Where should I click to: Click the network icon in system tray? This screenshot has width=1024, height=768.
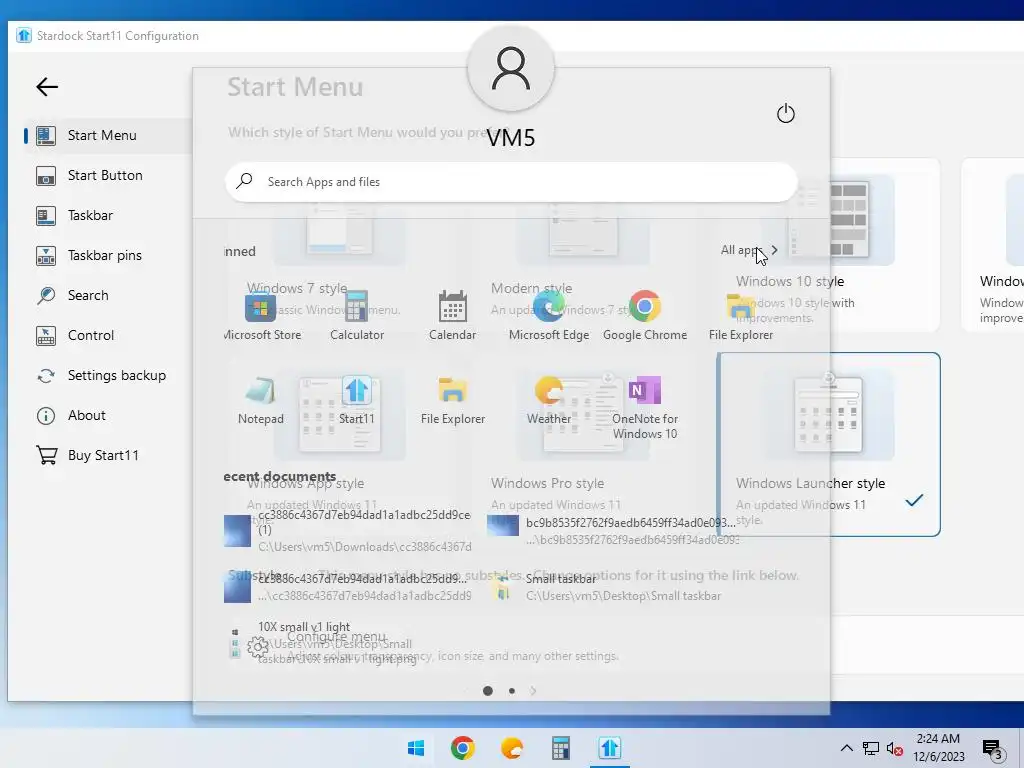[x=871, y=748]
